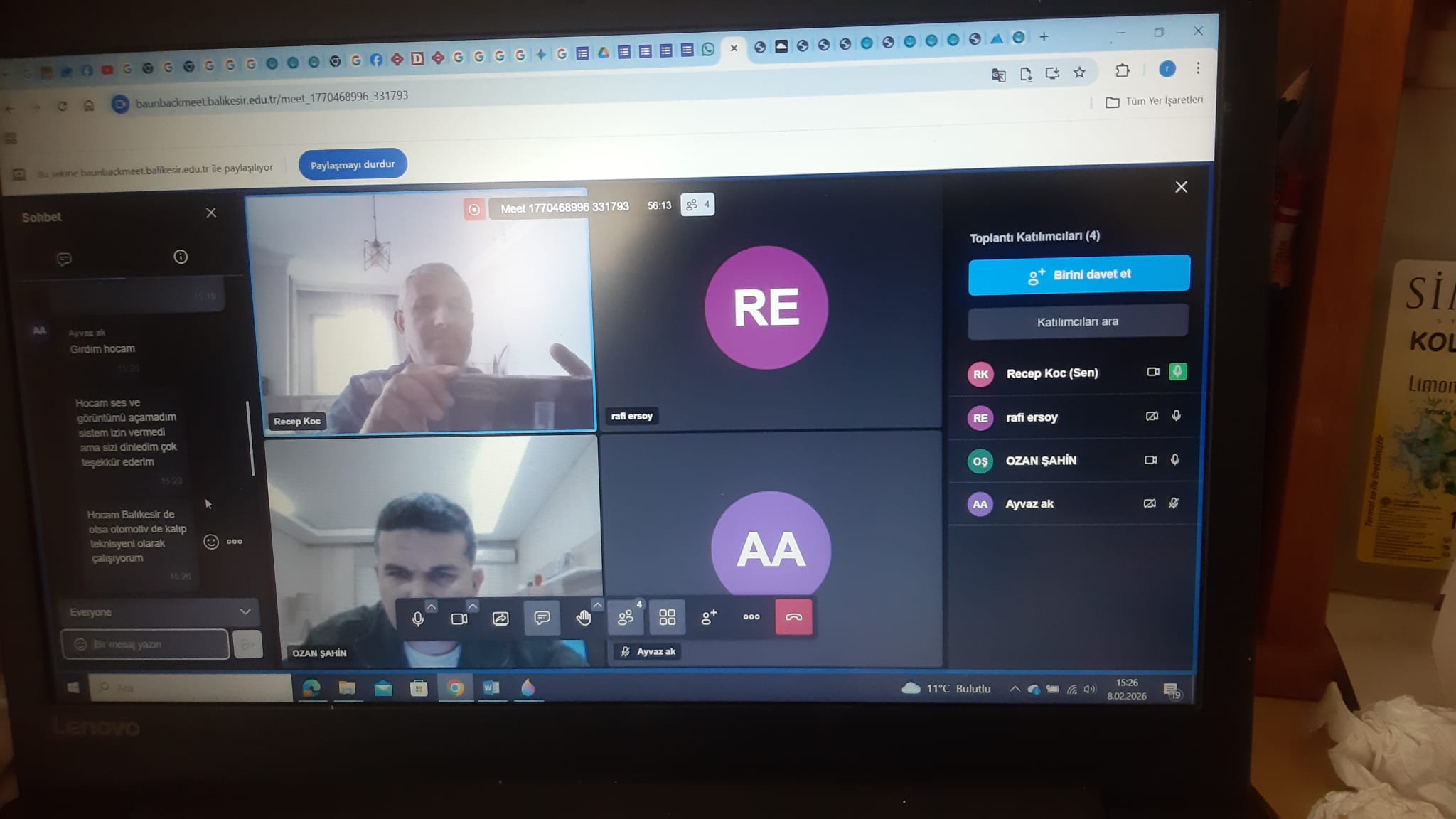Image resolution: width=1456 pixels, height=819 pixels.
Task: Open Microsoft Edge from taskbar
Action: click(311, 687)
